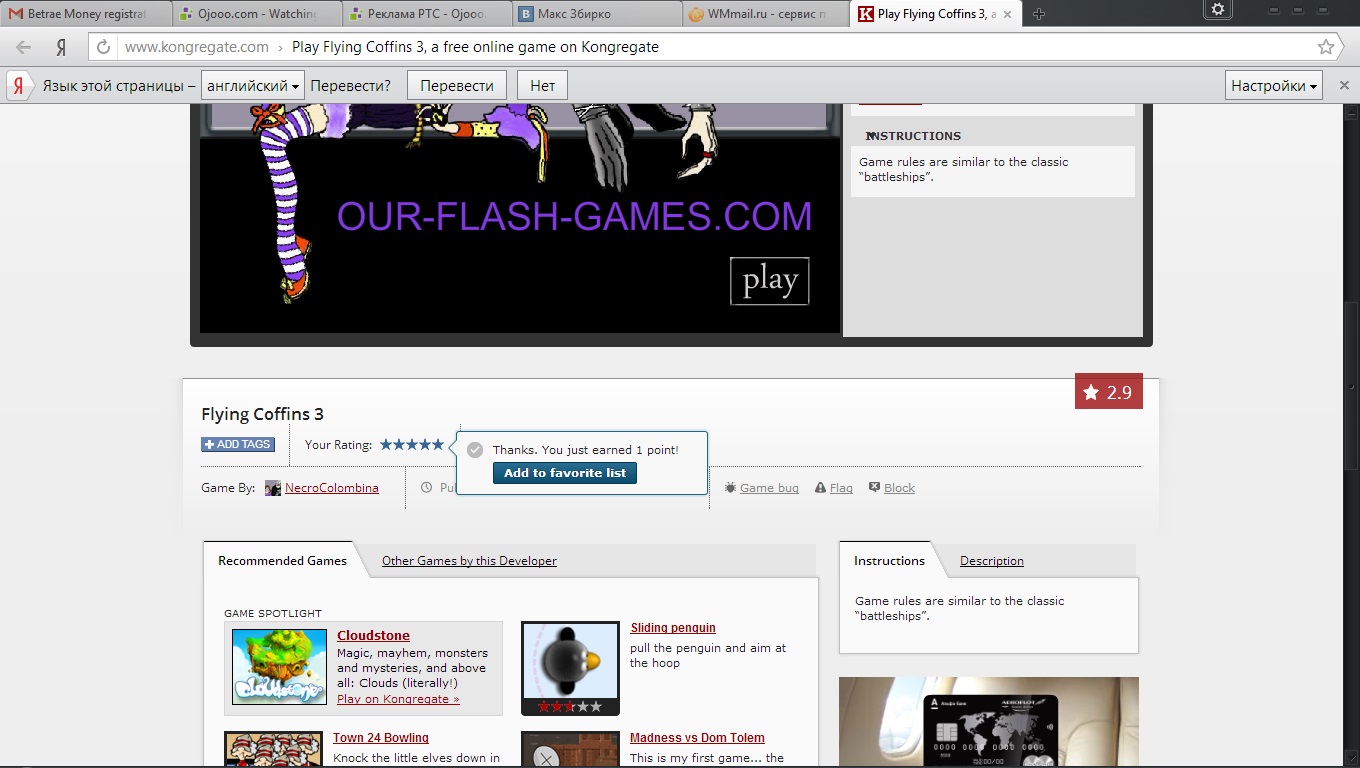Rate the game one star

(x=385, y=444)
